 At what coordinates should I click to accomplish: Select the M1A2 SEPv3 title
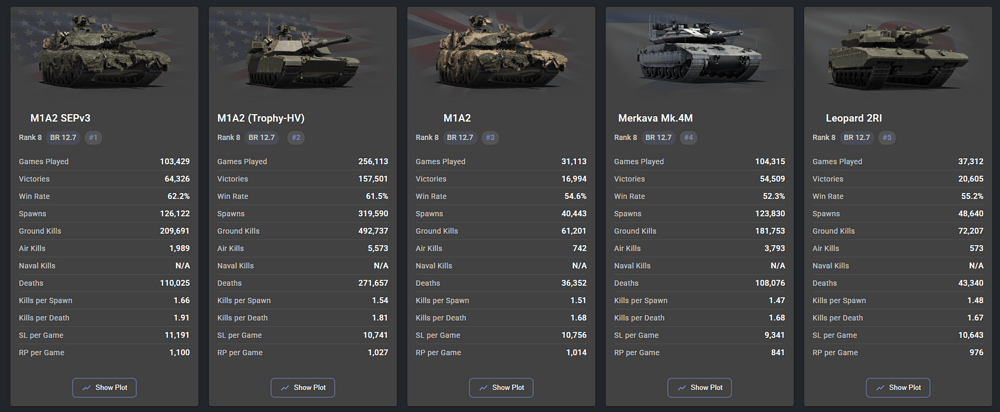coord(61,118)
